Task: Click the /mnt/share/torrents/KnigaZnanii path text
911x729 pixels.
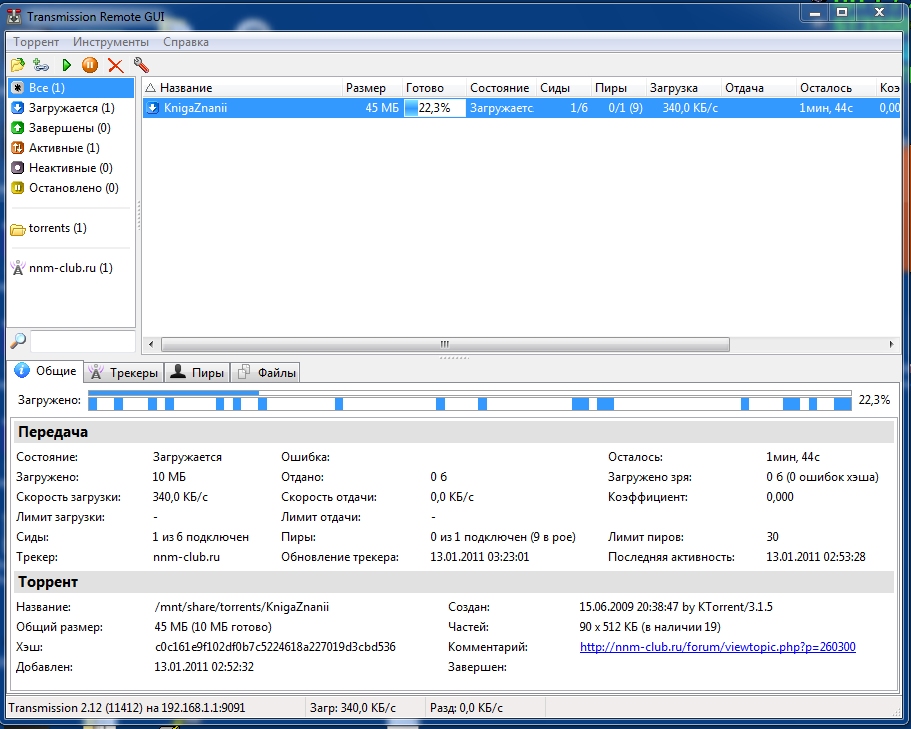Action: pyautogui.click(x=242, y=607)
